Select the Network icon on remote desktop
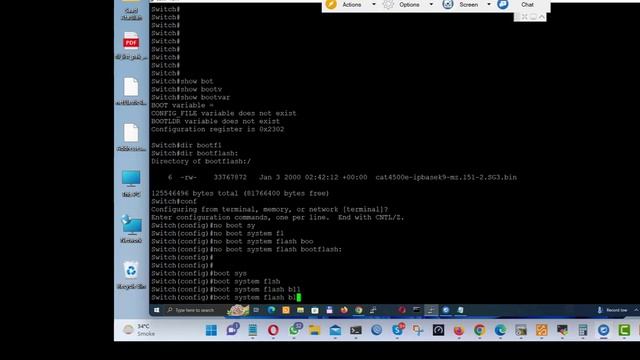Image resolution: width=640 pixels, height=360 pixels. point(131,229)
